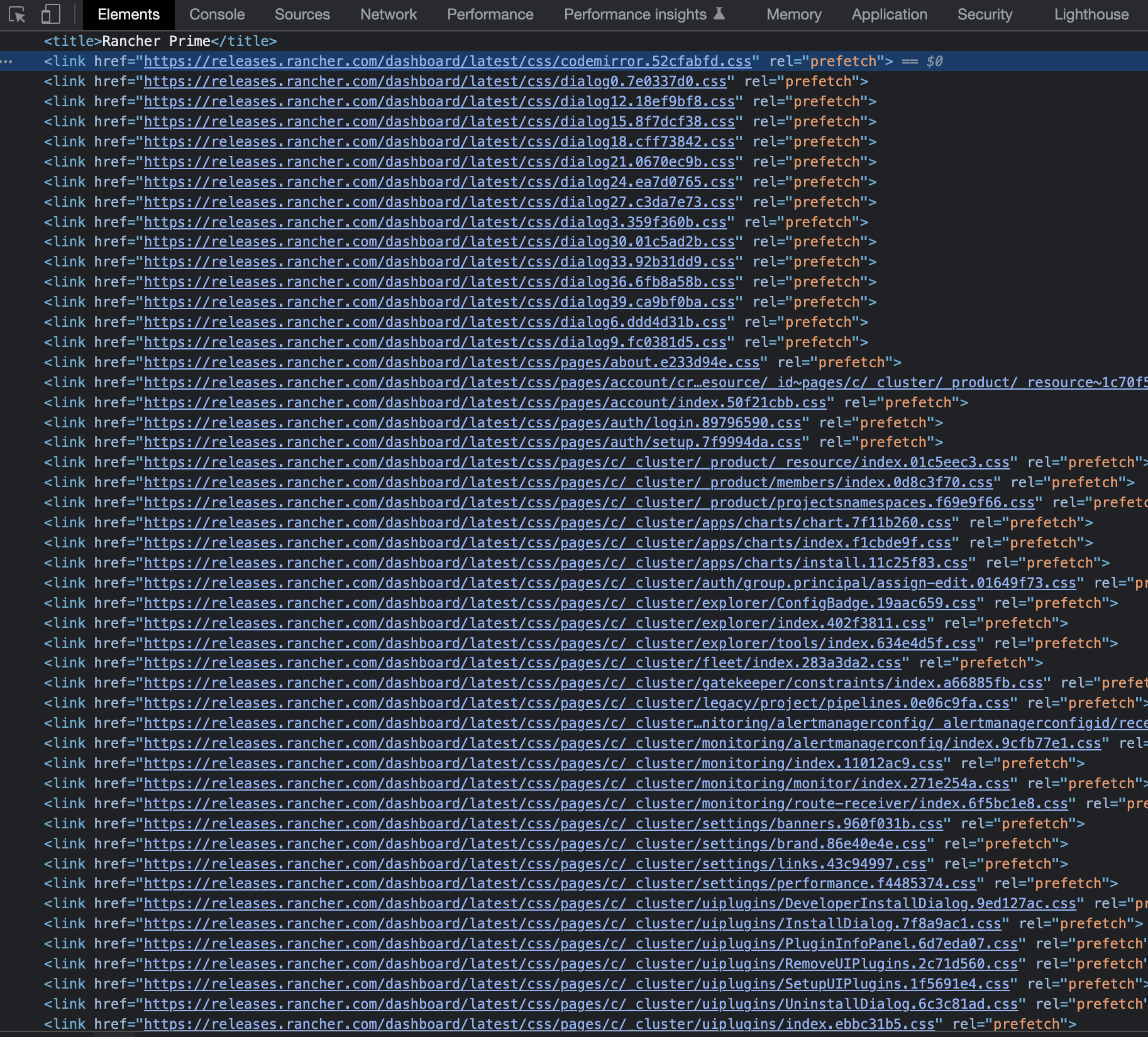Screen dimensions: 1148x1037
Task: Switch to the Application tab
Action: [x=889, y=14]
